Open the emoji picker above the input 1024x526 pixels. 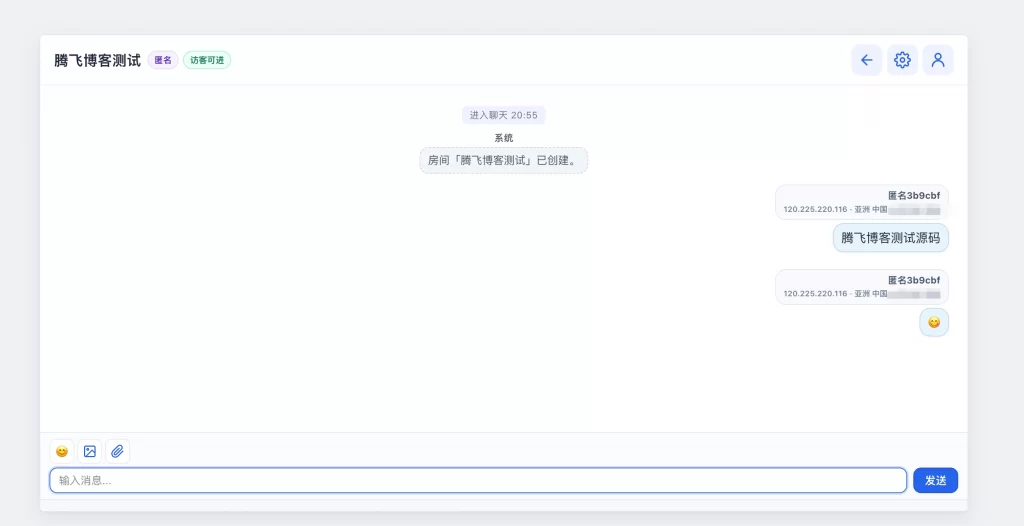click(x=62, y=451)
